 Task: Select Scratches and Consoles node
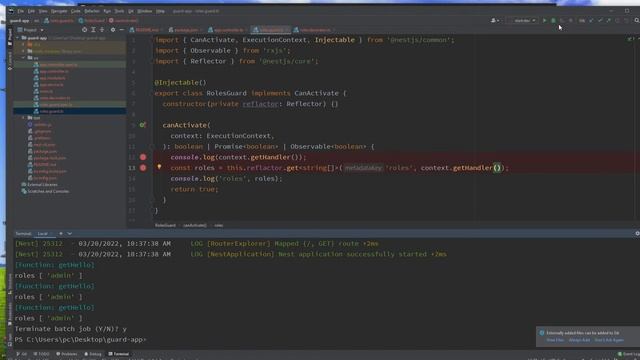click(x=48, y=191)
